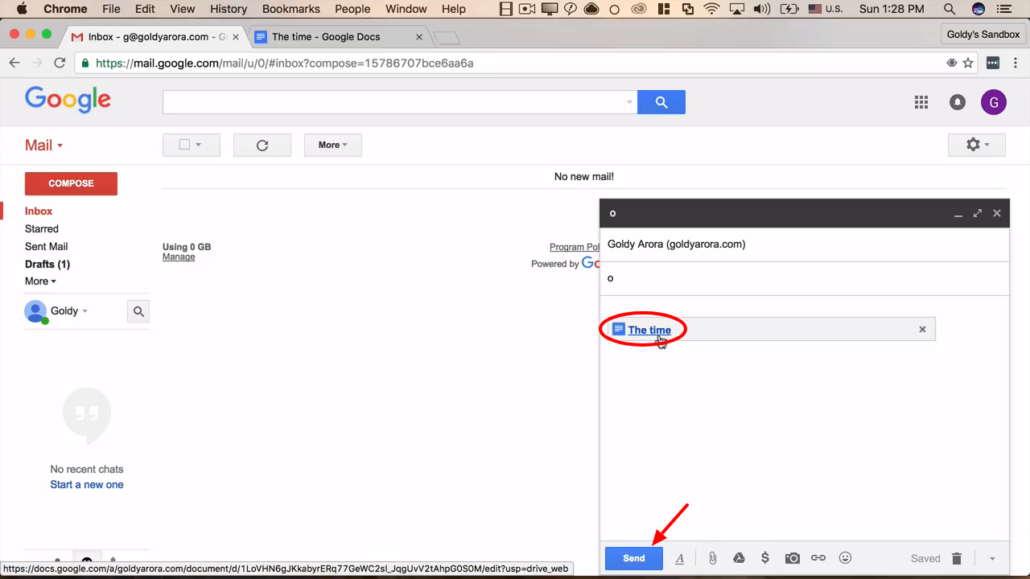
Task: Open the Starred folder
Action: (41, 229)
